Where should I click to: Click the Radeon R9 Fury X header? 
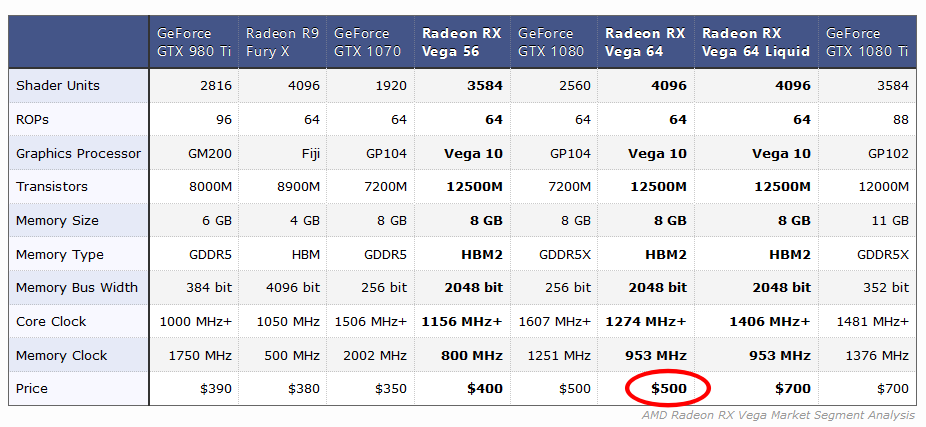[282, 43]
